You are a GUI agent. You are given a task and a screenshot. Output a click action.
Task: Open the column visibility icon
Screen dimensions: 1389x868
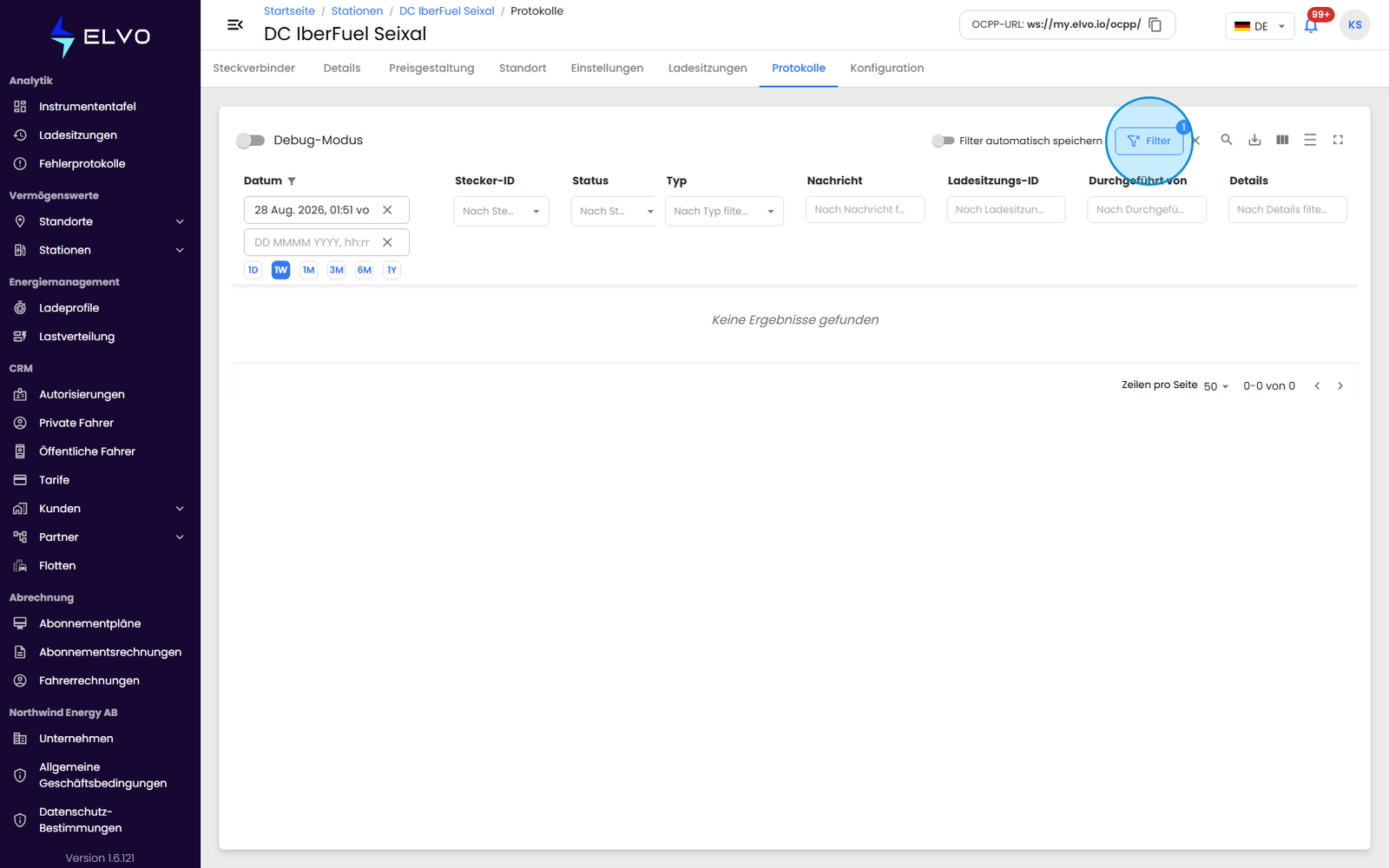click(1282, 140)
